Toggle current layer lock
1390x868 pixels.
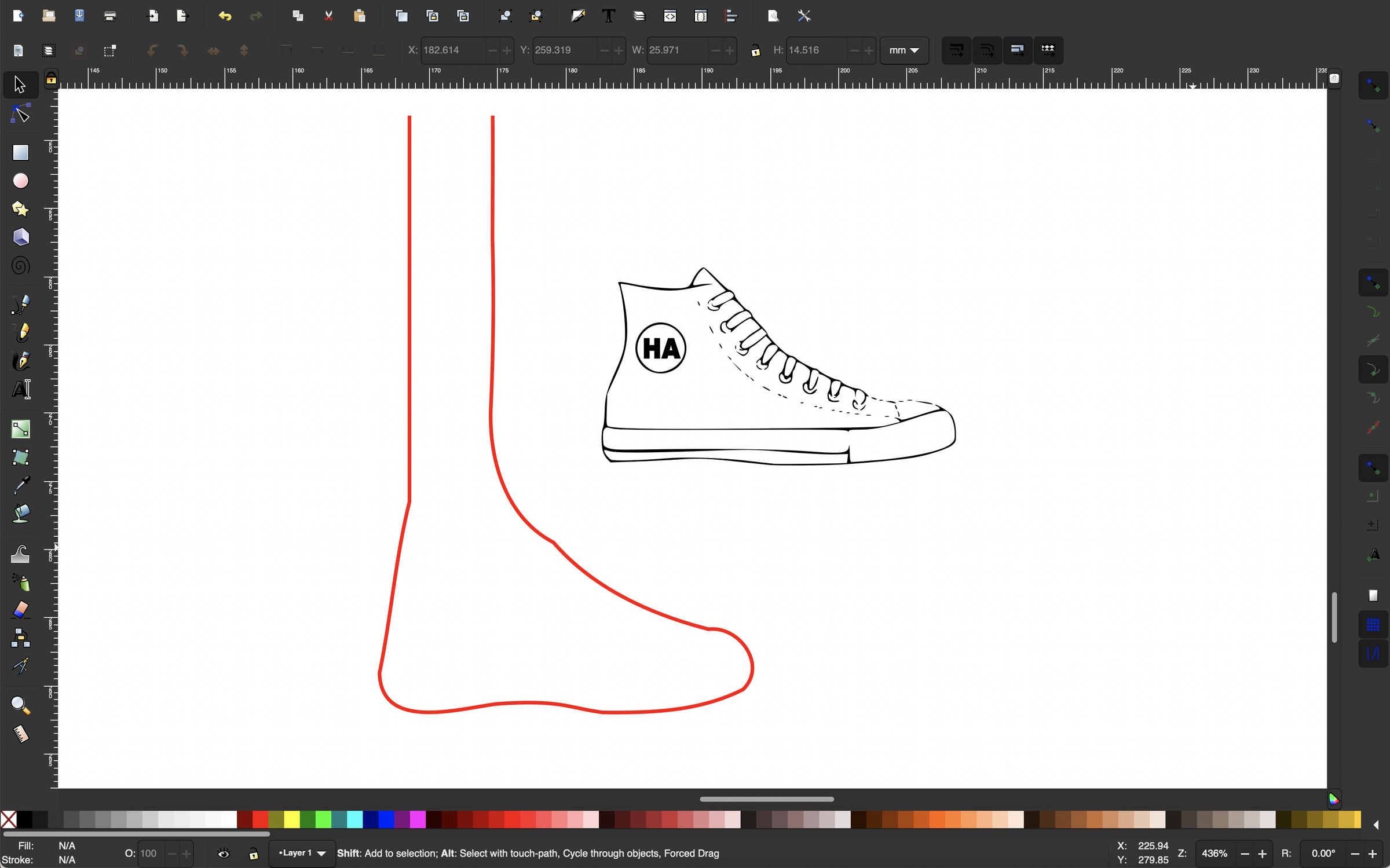tap(254, 854)
